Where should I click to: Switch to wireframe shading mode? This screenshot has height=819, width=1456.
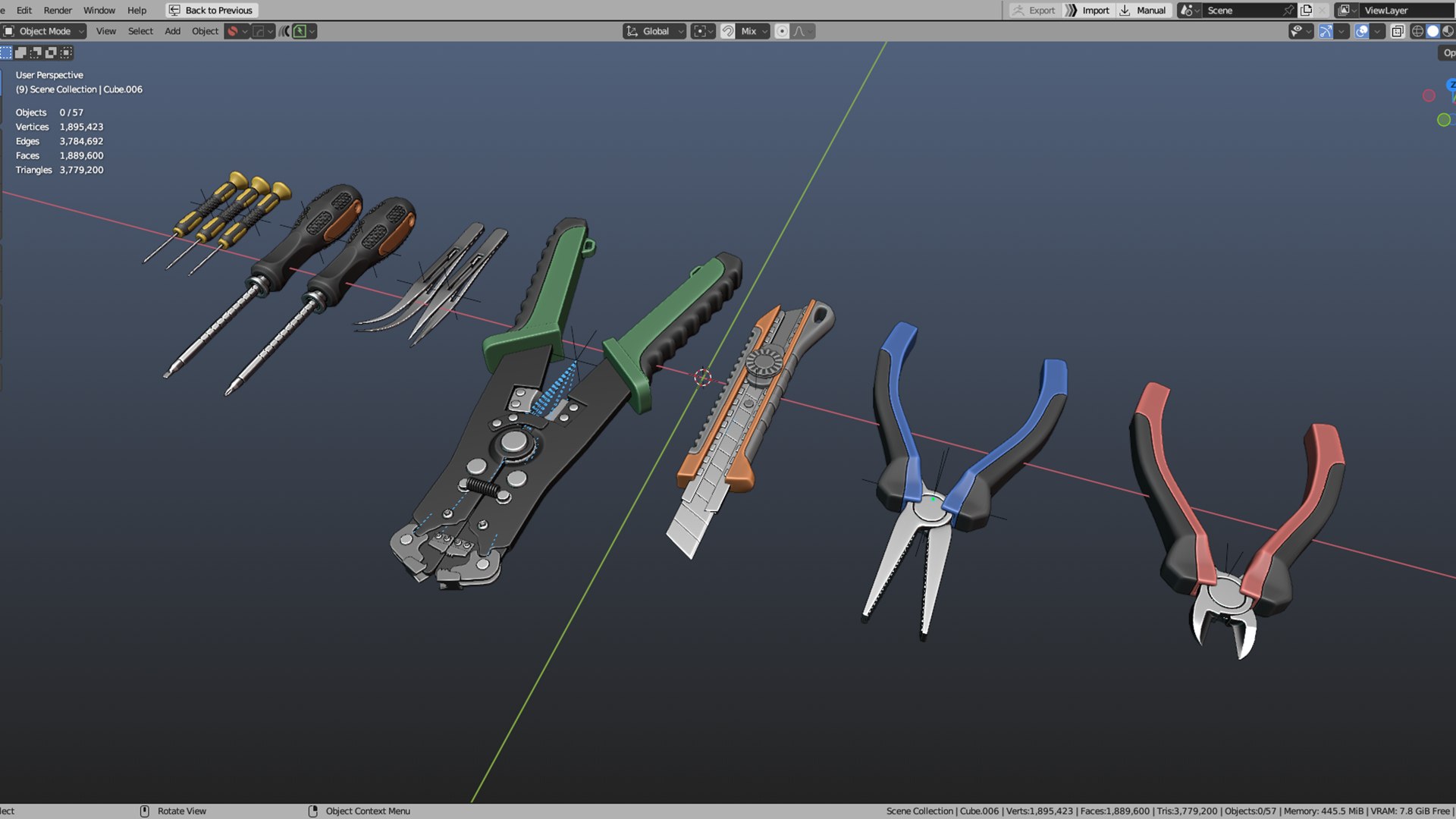tap(1417, 31)
